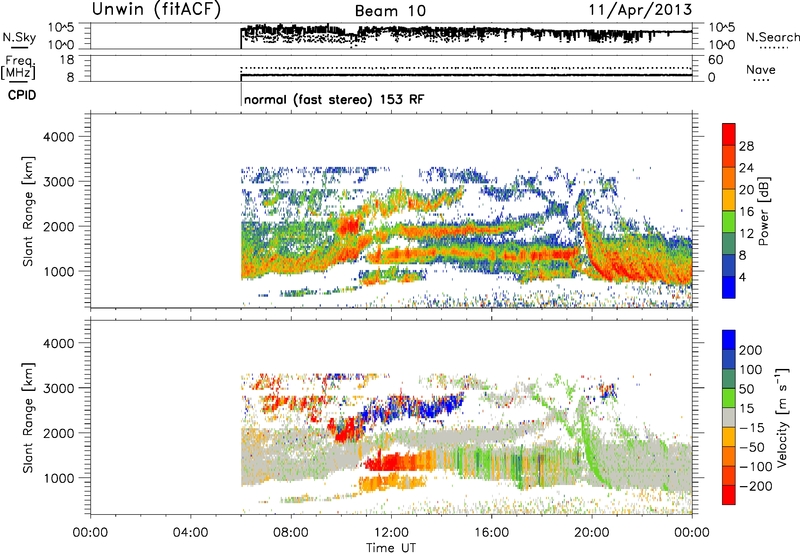The height and width of the screenshot is (554, 800).
Task: Click the 'Power [dB]' colorbar label
Action: (764, 211)
